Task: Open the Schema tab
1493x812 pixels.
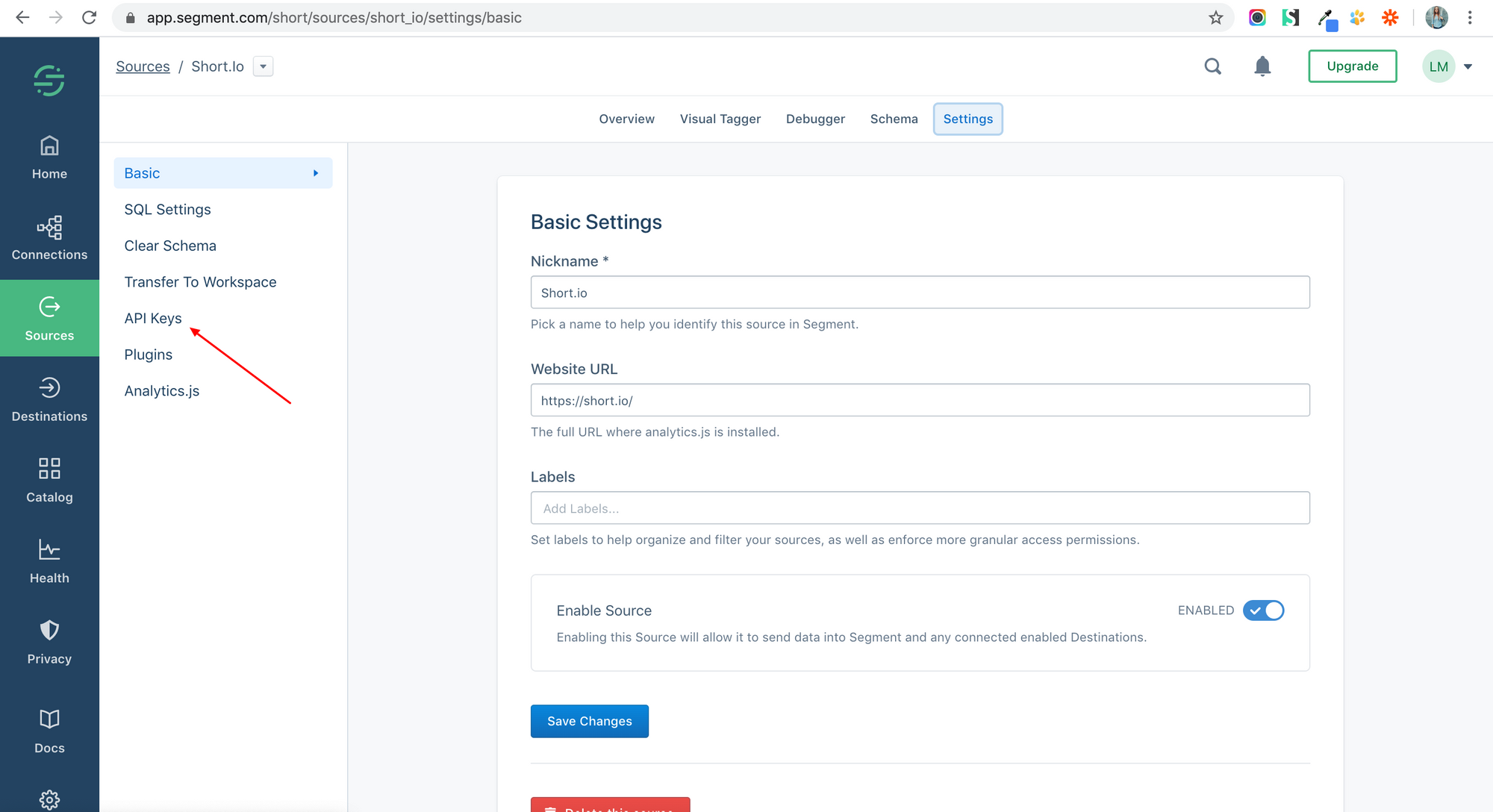Action: coord(894,119)
